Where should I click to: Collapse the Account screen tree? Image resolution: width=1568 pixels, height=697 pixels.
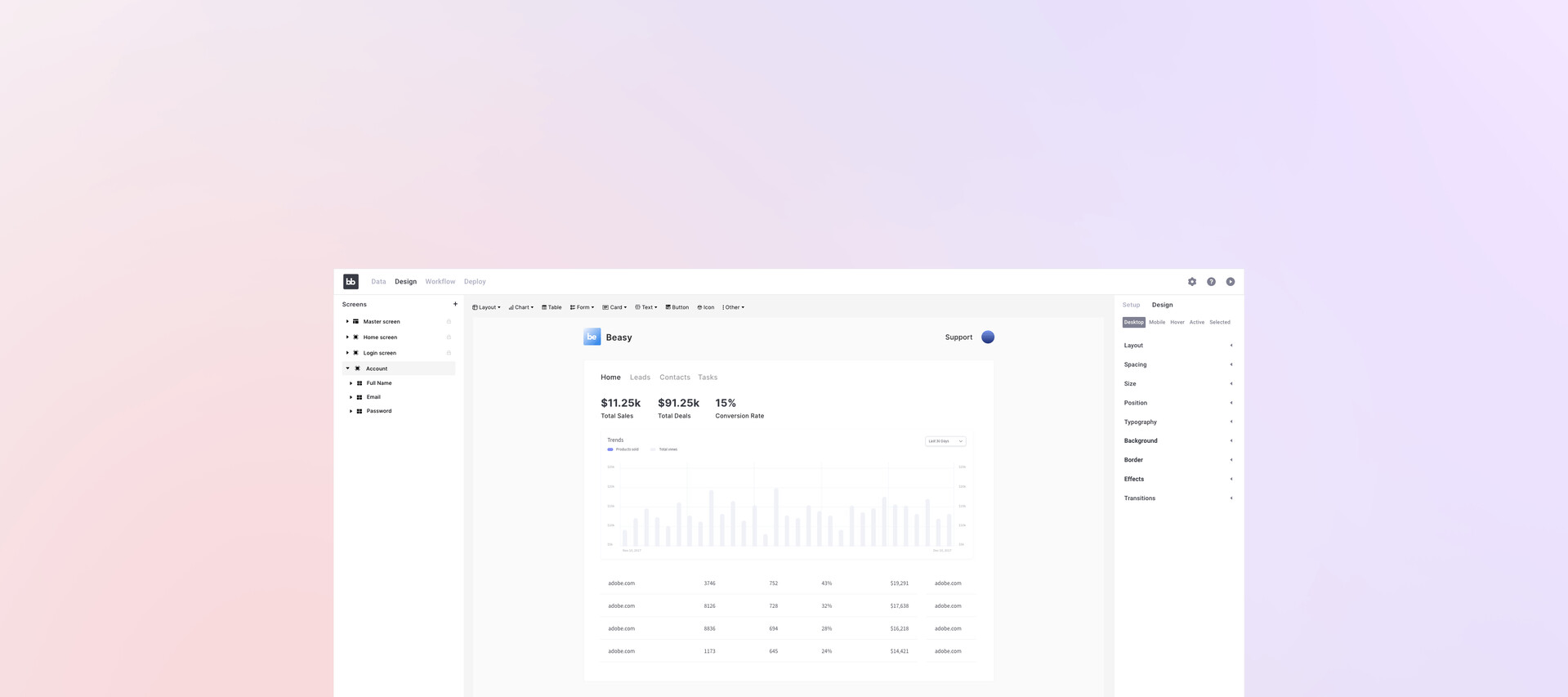pos(347,369)
